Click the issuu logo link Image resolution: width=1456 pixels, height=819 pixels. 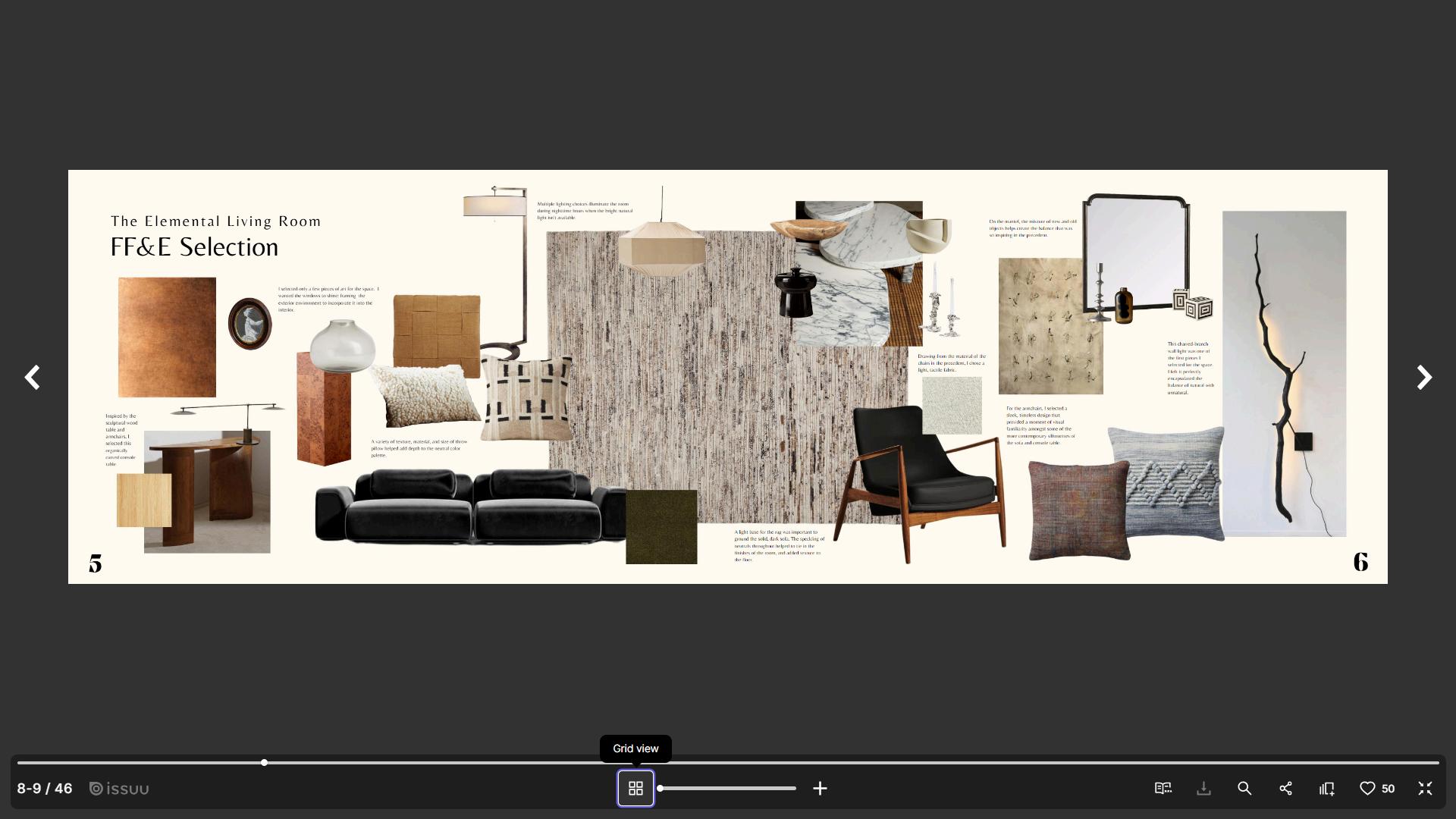click(x=119, y=789)
